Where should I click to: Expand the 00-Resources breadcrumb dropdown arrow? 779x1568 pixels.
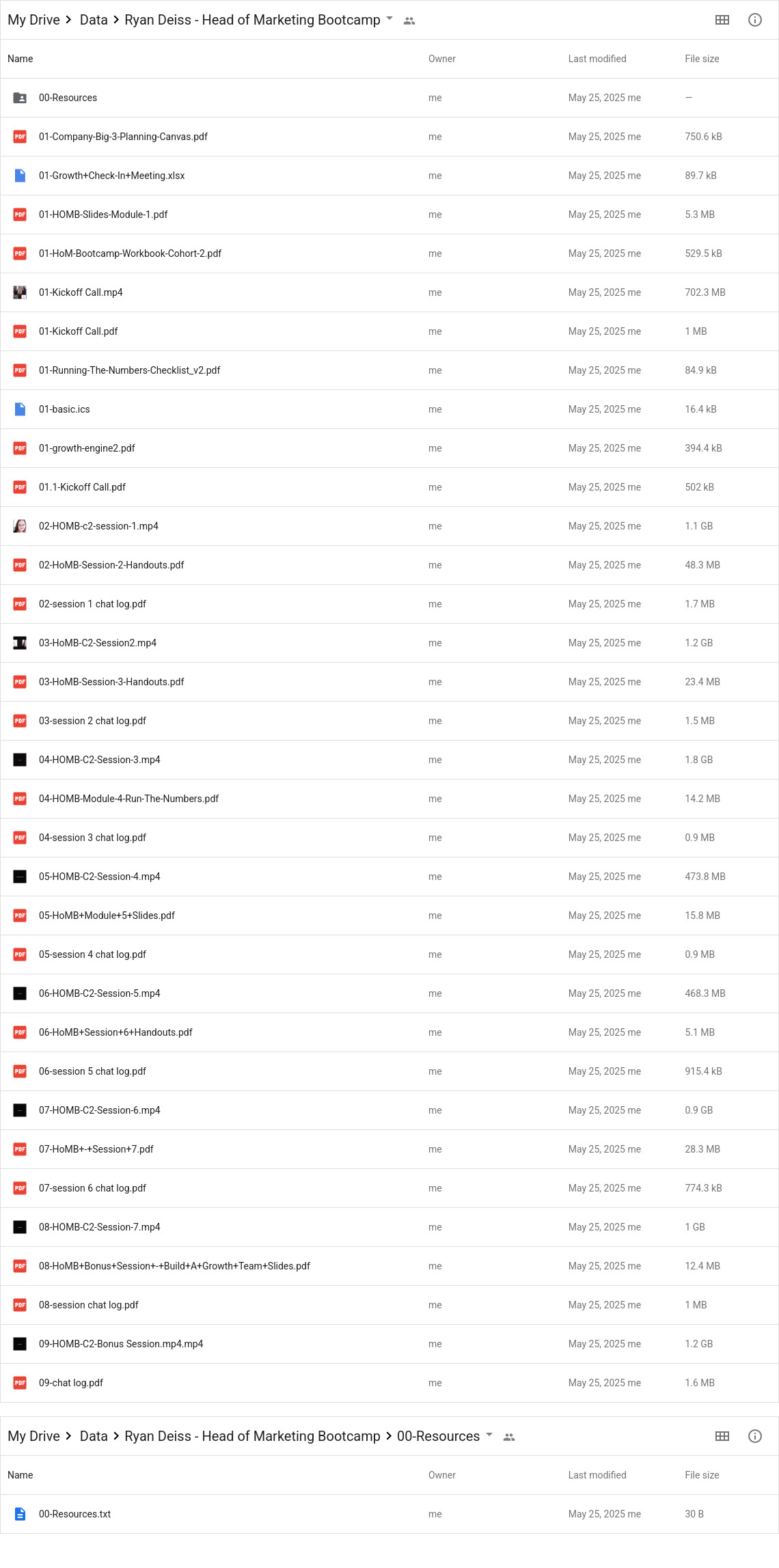(489, 1435)
